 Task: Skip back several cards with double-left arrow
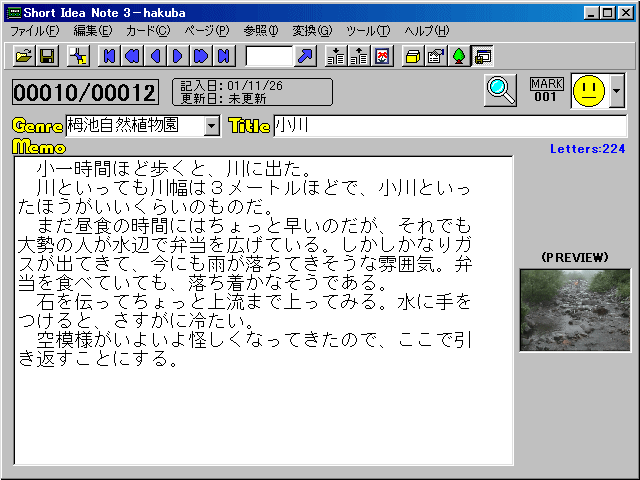tap(132, 56)
